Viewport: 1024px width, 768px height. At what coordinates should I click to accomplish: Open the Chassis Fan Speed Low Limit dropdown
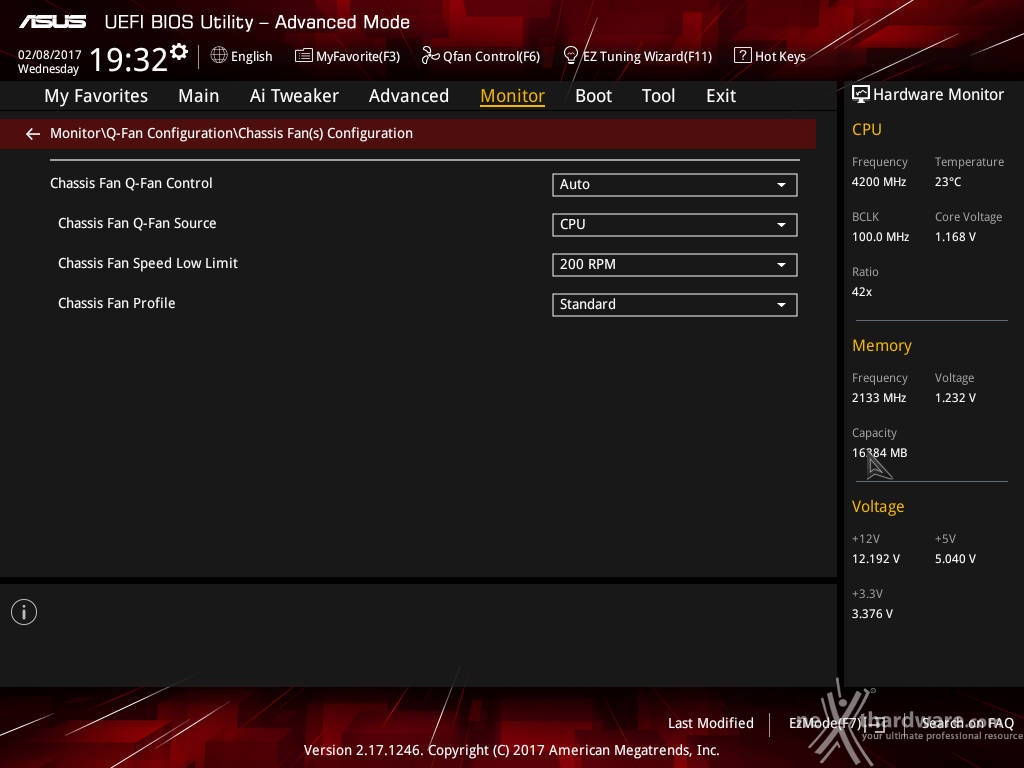675,264
